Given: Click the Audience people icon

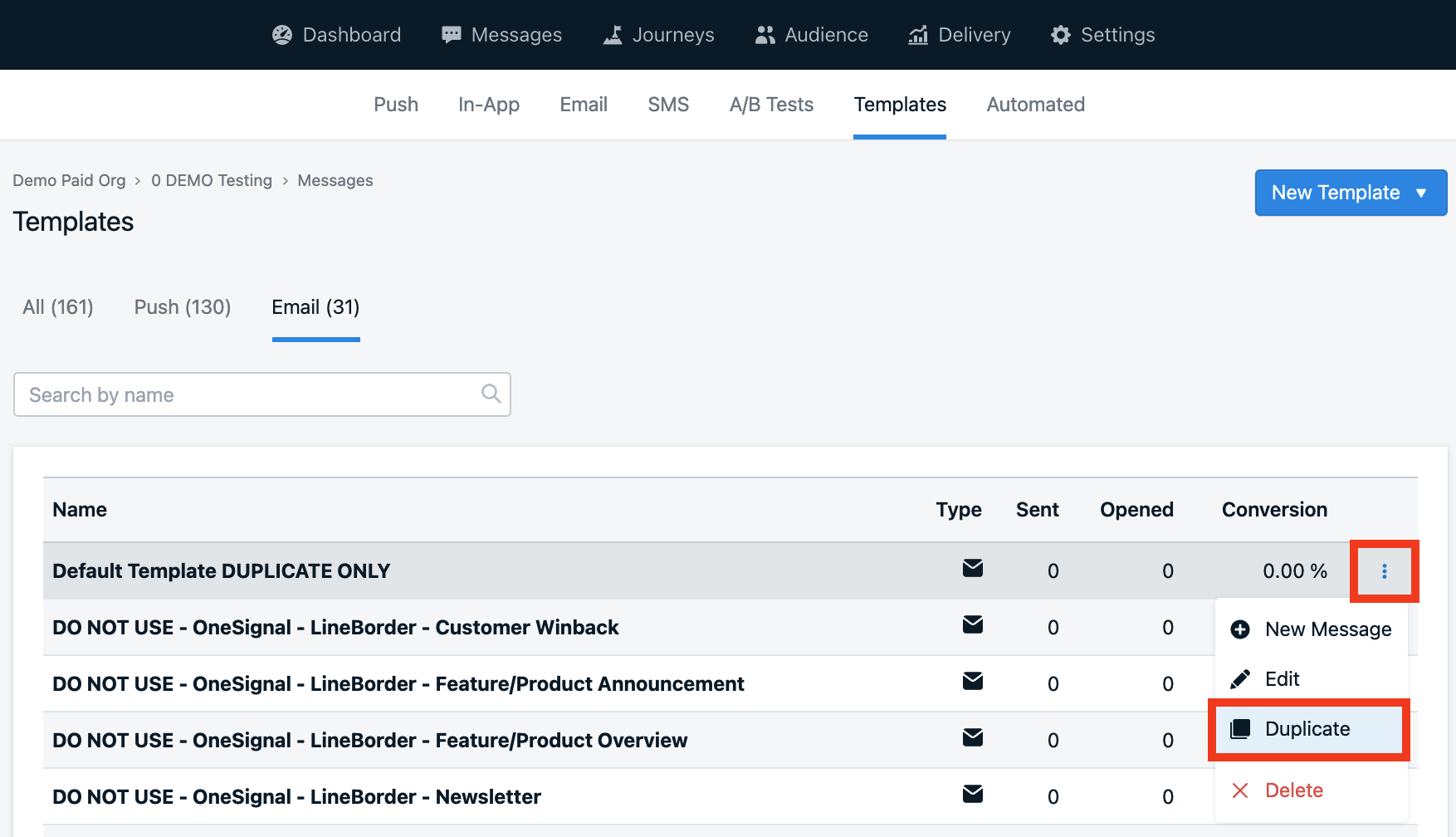Looking at the screenshot, I should 765,35.
